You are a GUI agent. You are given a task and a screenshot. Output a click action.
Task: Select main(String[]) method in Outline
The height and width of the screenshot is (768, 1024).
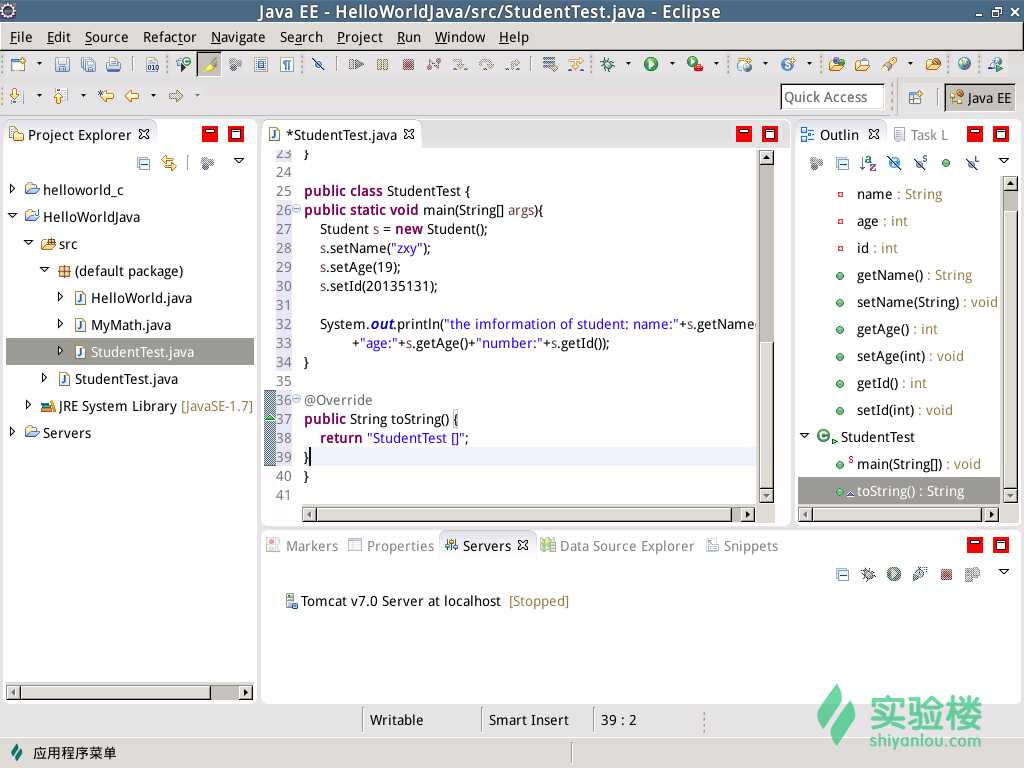[908, 464]
